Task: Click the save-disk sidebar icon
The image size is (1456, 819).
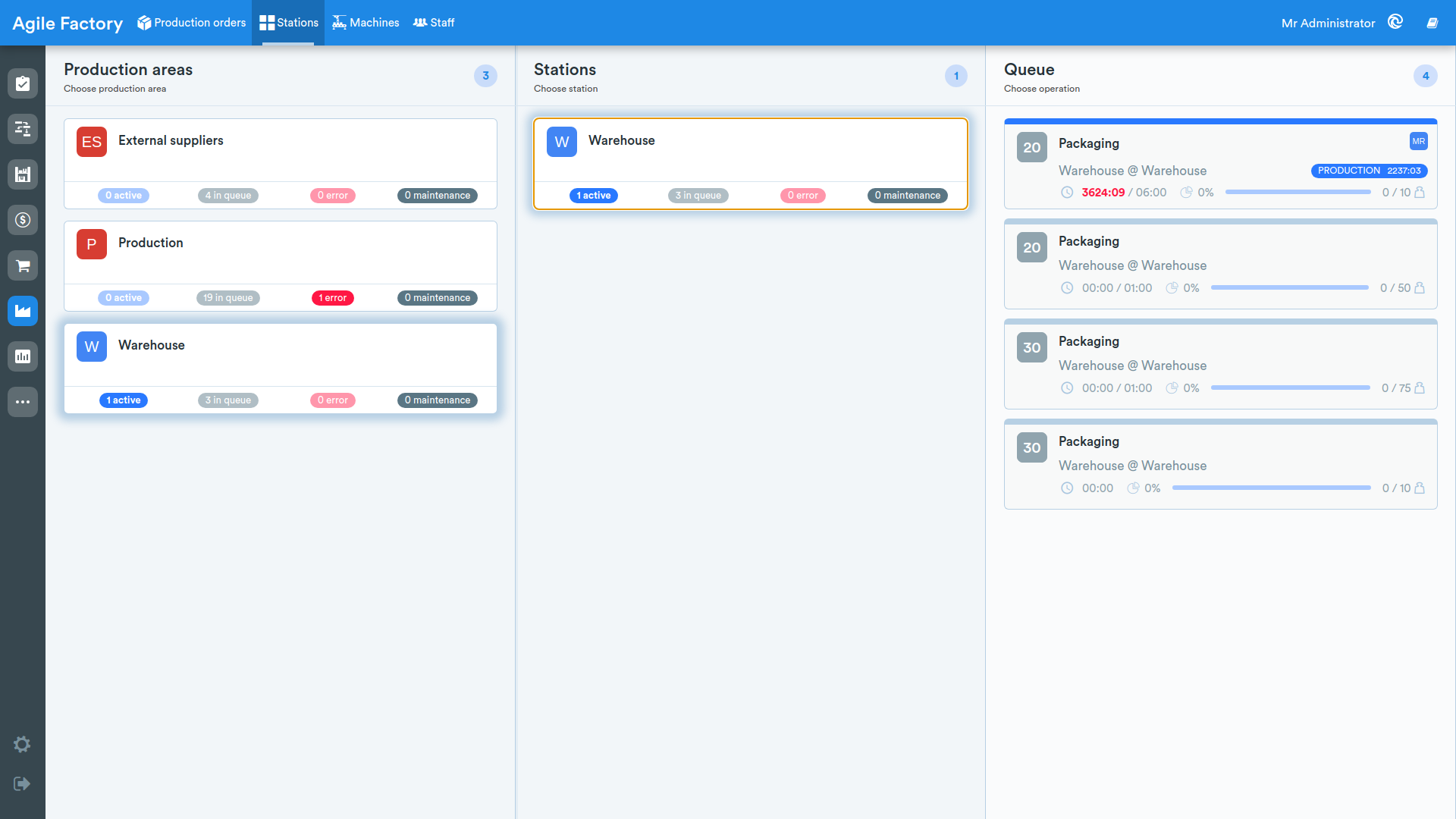Action: click(x=23, y=174)
